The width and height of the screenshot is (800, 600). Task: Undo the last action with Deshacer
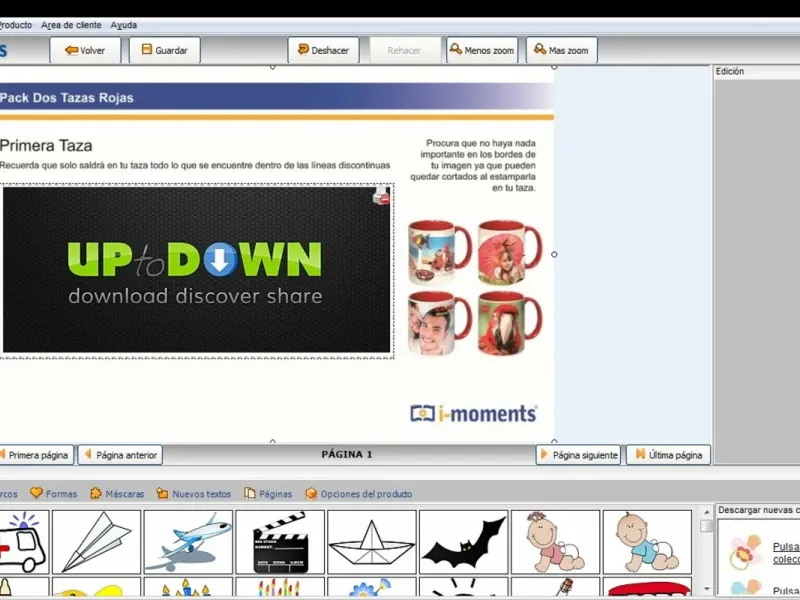[x=323, y=50]
